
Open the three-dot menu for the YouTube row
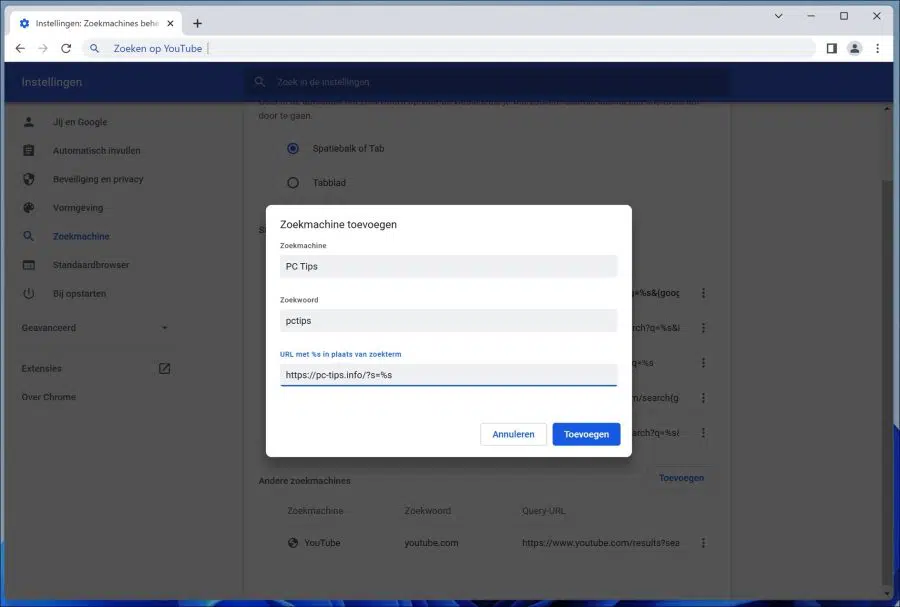coord(703,543)
